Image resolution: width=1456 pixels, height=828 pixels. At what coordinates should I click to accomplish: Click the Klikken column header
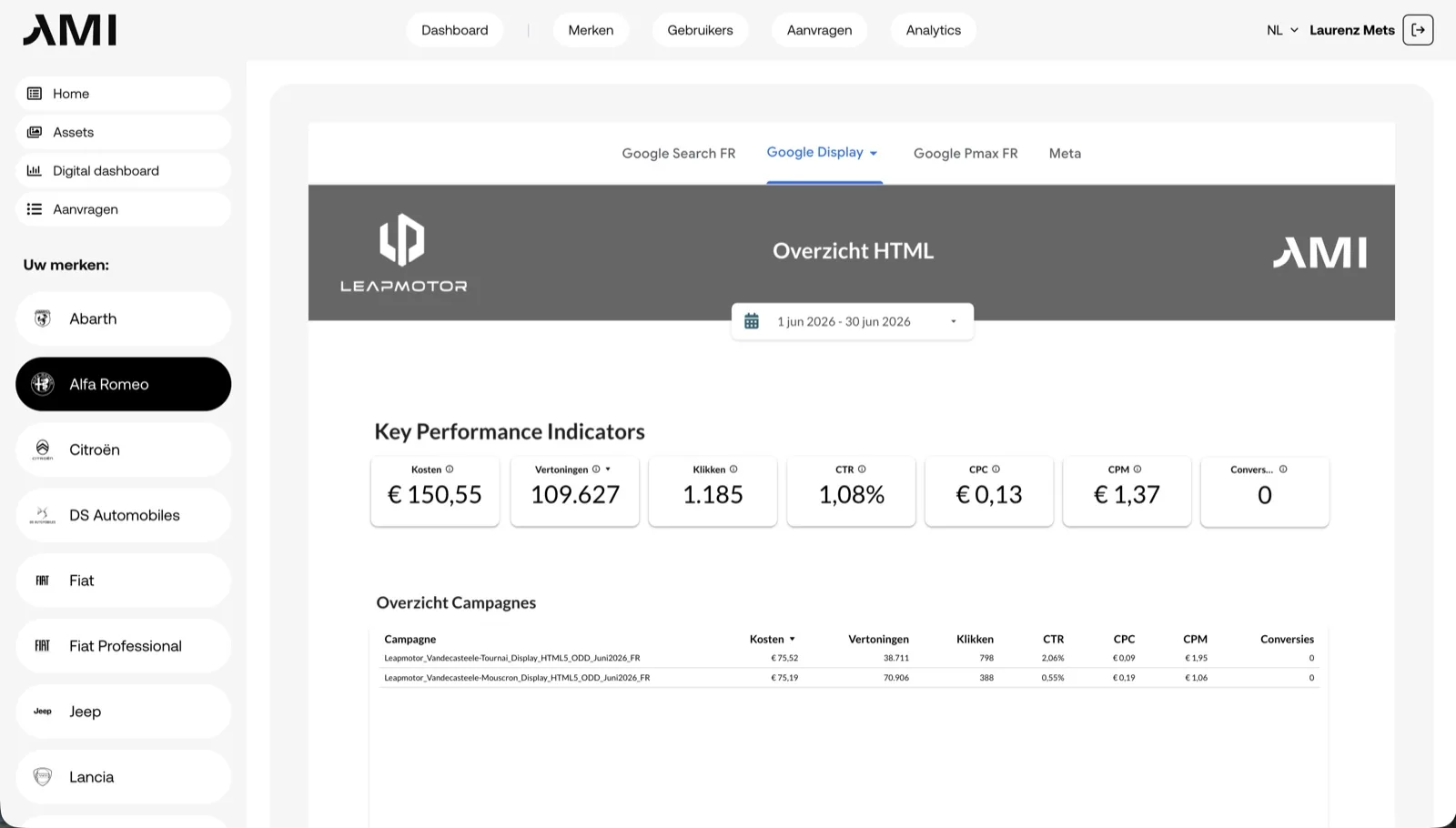(975, 639)
